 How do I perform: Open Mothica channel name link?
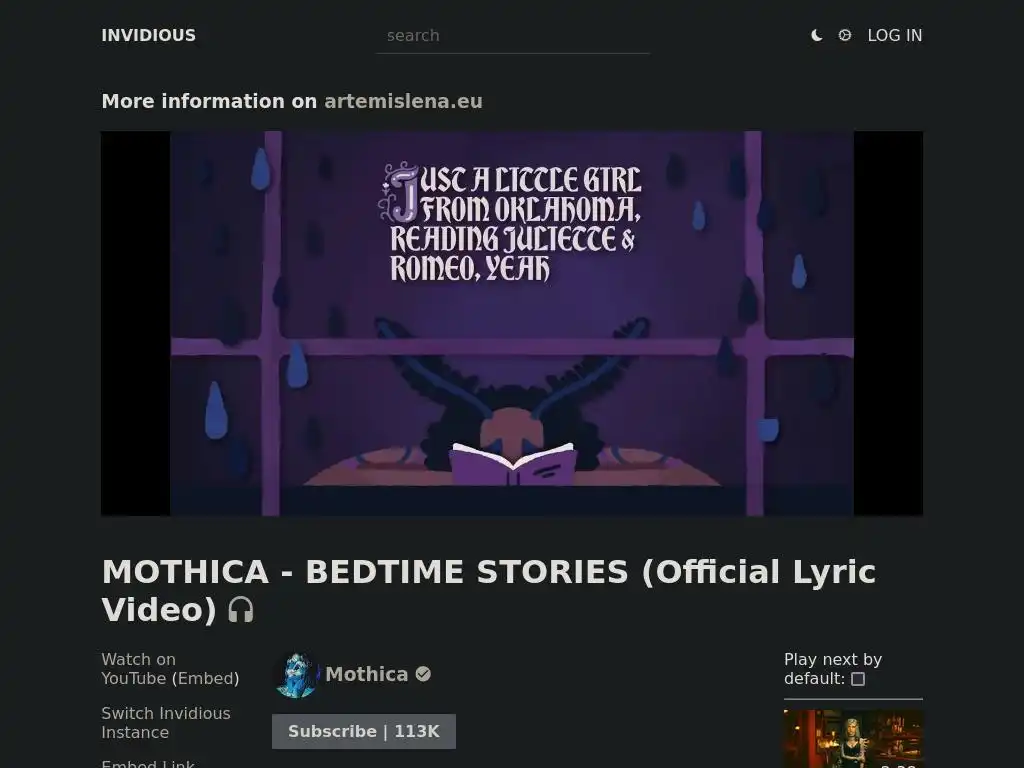366,674
